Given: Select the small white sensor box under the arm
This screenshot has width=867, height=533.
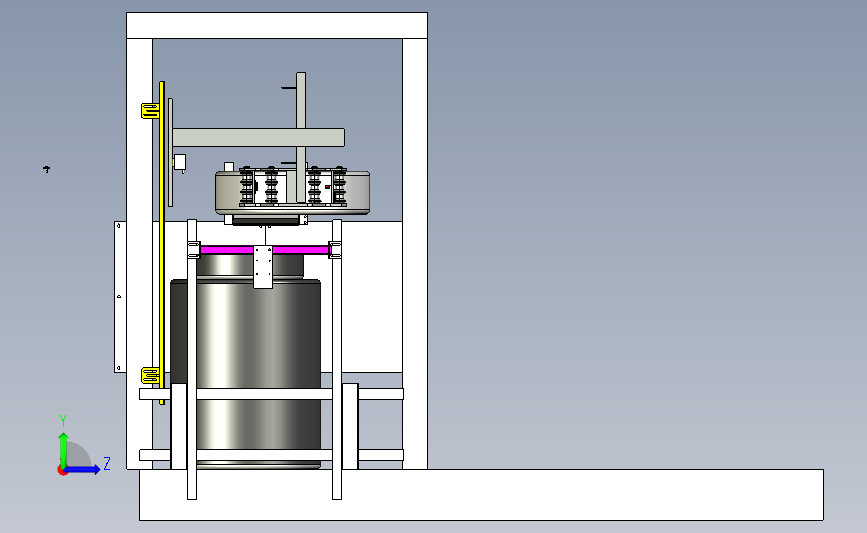Looking at the screenshot, I should (179, 162).
